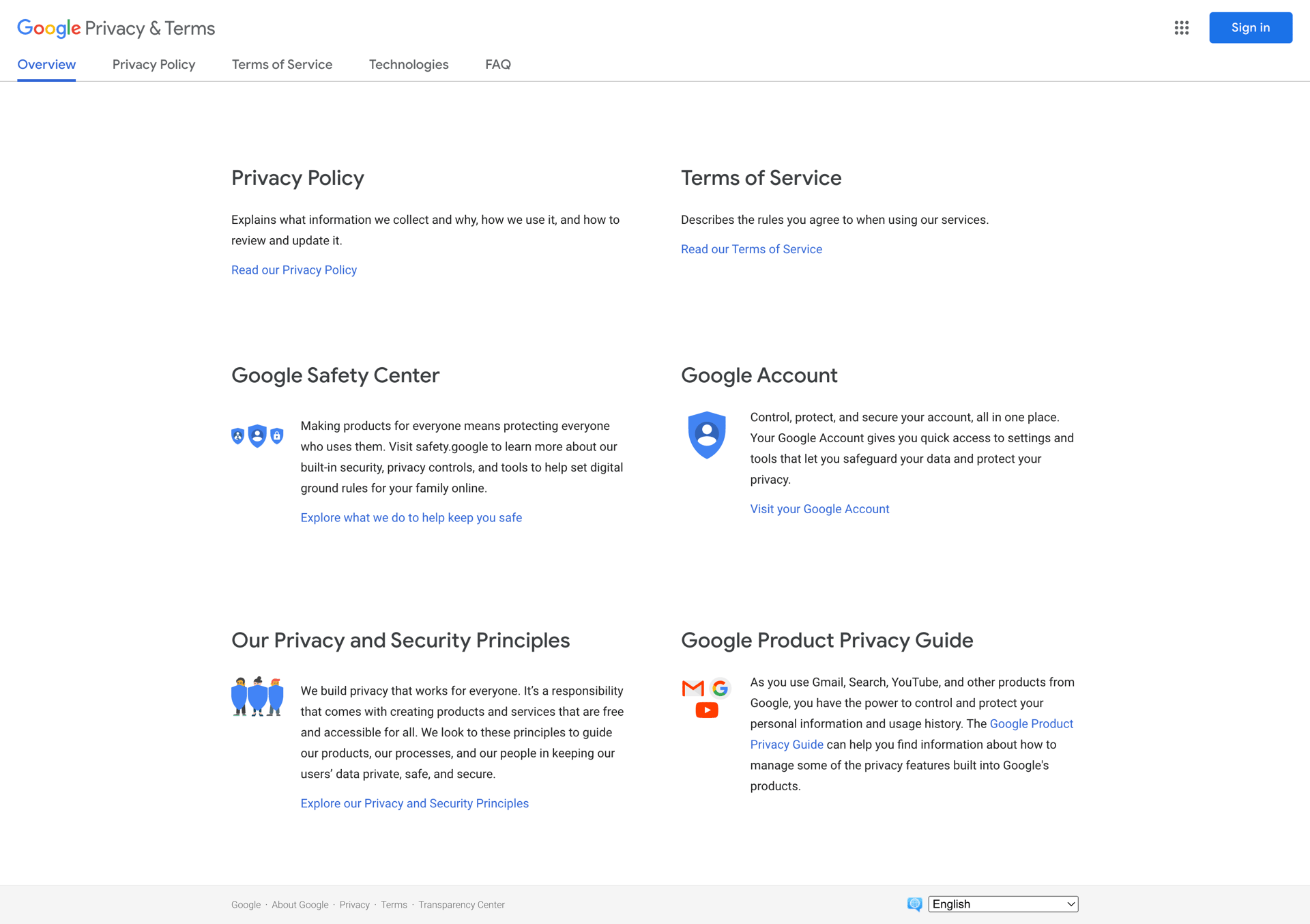Switch to the Terms of Service tab
The width and height of the screenshot is (1310, 924).
(282, 64)
